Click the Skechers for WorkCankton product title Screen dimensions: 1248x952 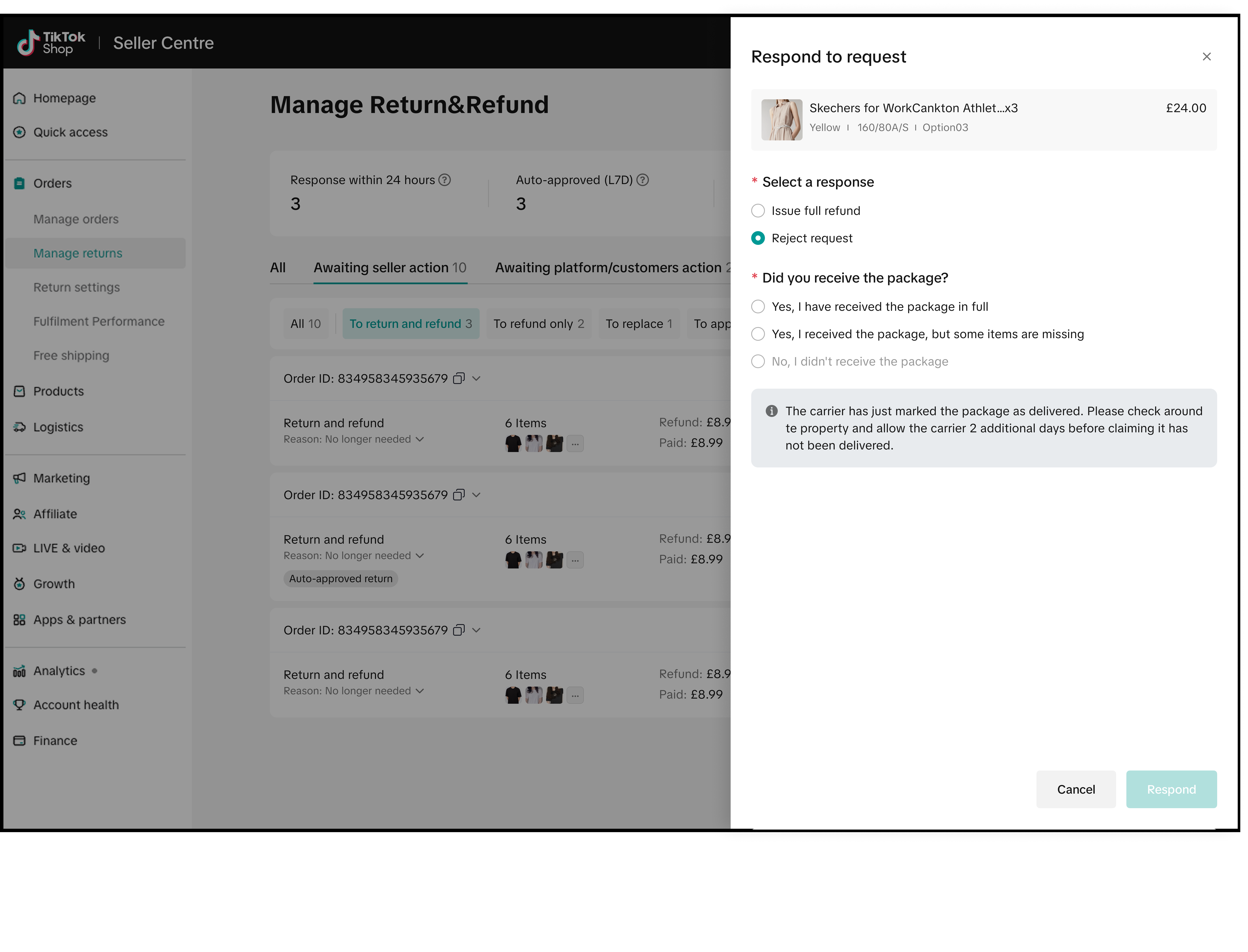[x=914, y=108]
